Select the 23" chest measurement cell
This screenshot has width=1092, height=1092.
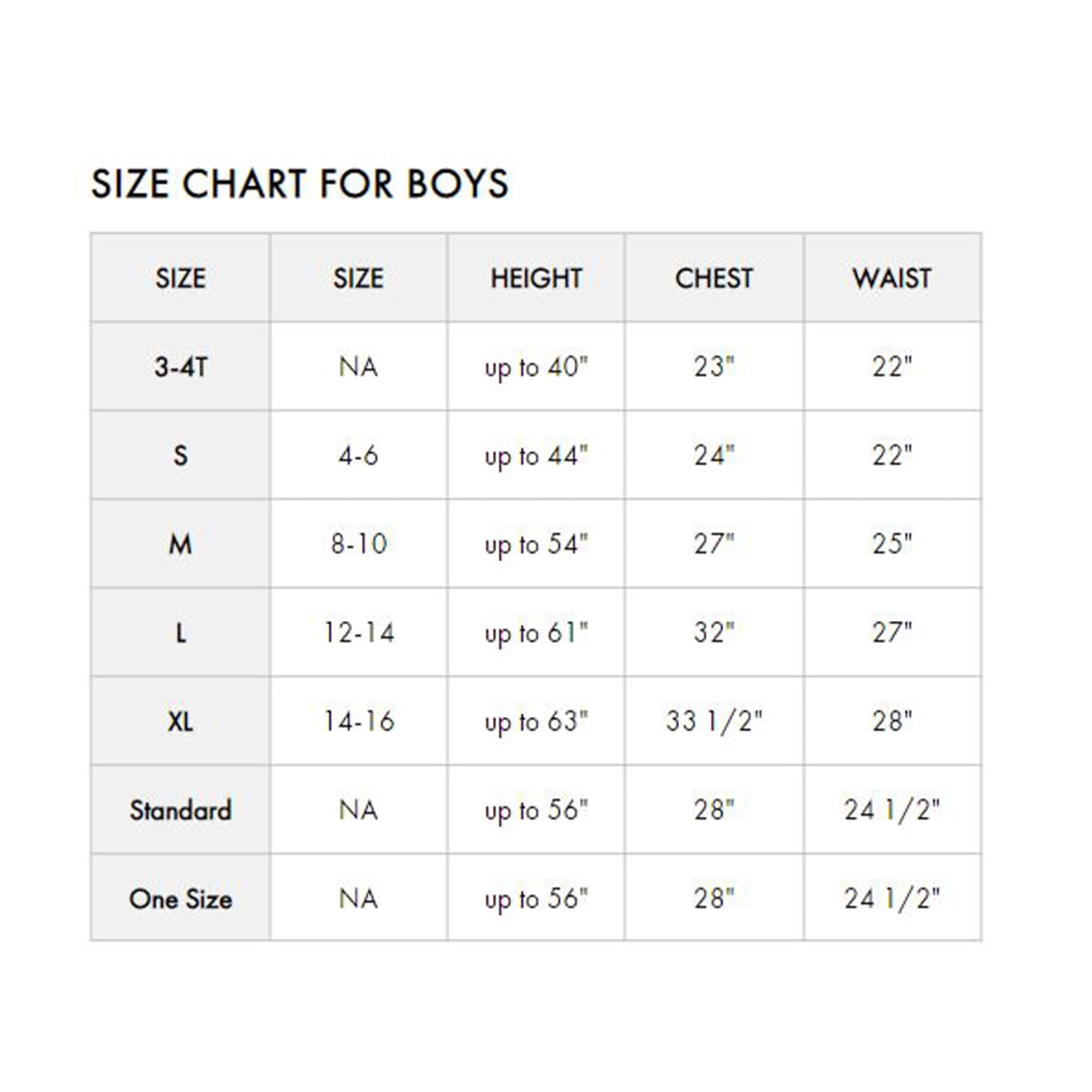pos(714,367)
